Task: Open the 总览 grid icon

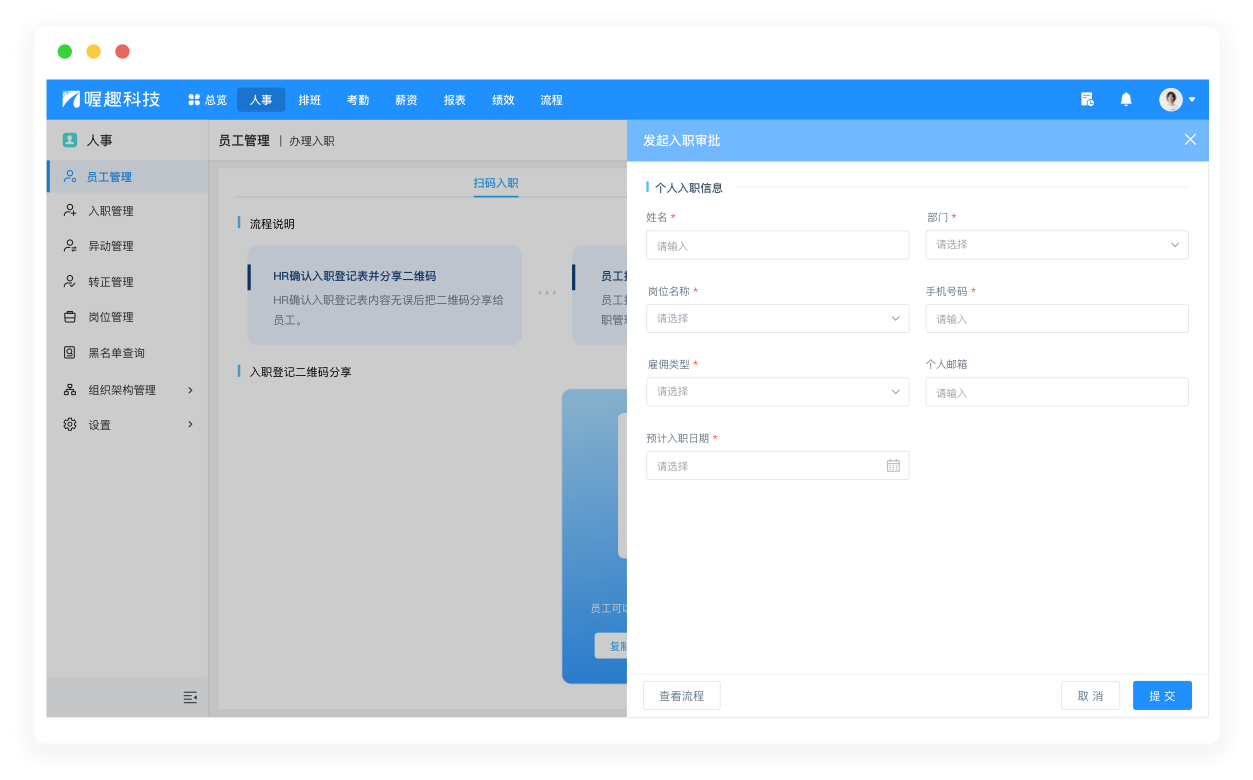Action: pyautogui.click(x=194, y=100)
